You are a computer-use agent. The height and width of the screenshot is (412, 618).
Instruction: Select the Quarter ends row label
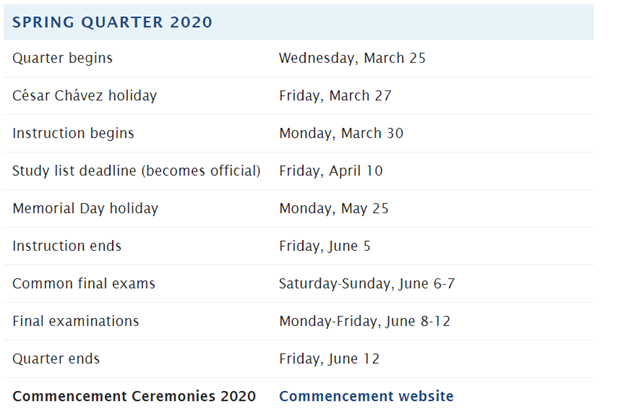tap(56, 359)
